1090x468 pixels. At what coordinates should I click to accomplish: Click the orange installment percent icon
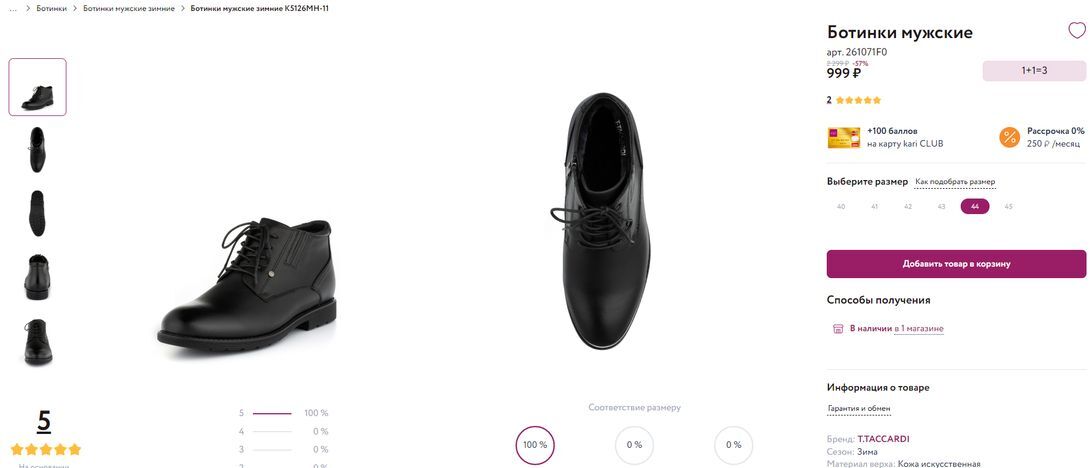1009,137
